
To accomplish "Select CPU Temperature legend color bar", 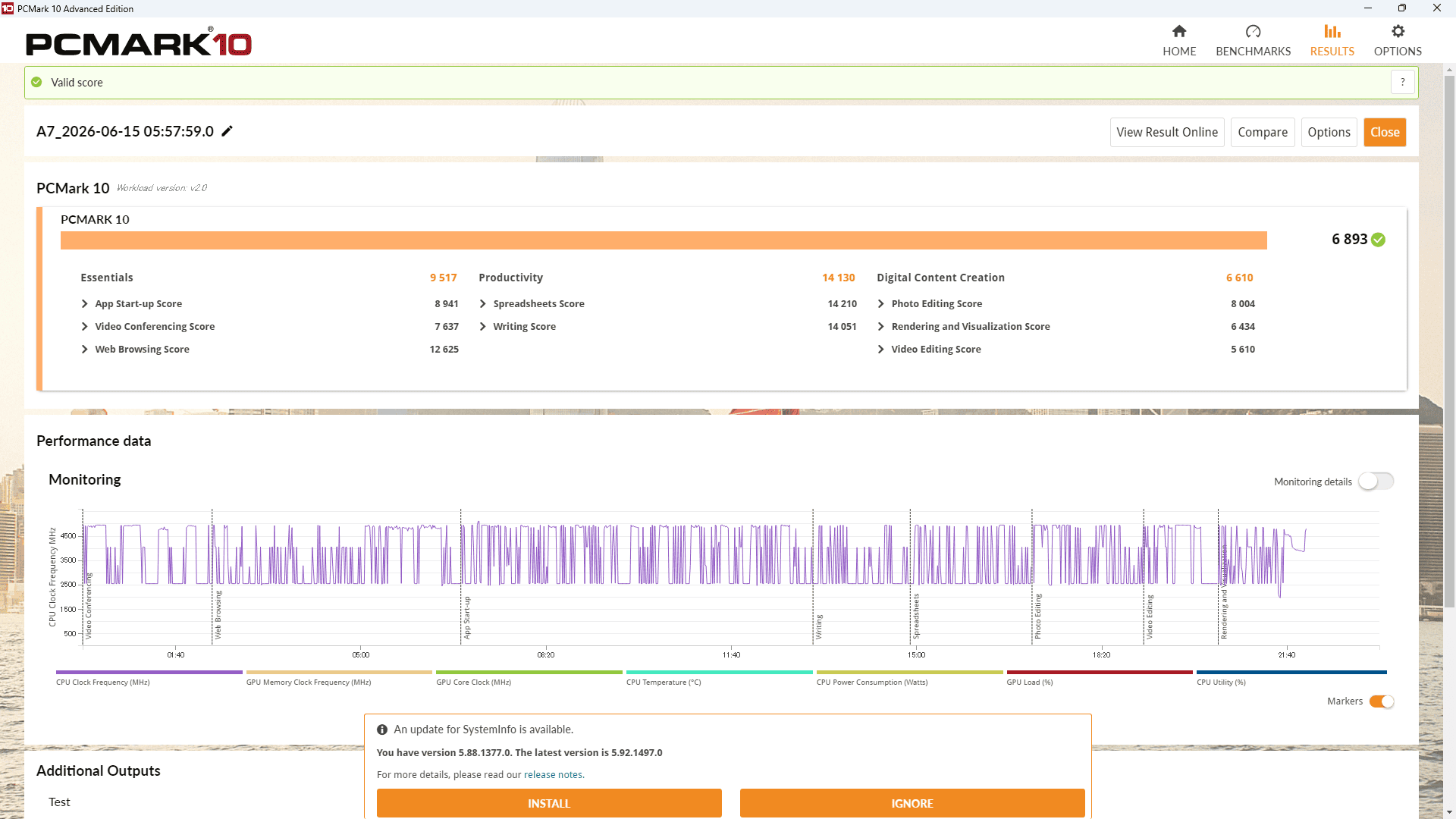I will (720, 672).
